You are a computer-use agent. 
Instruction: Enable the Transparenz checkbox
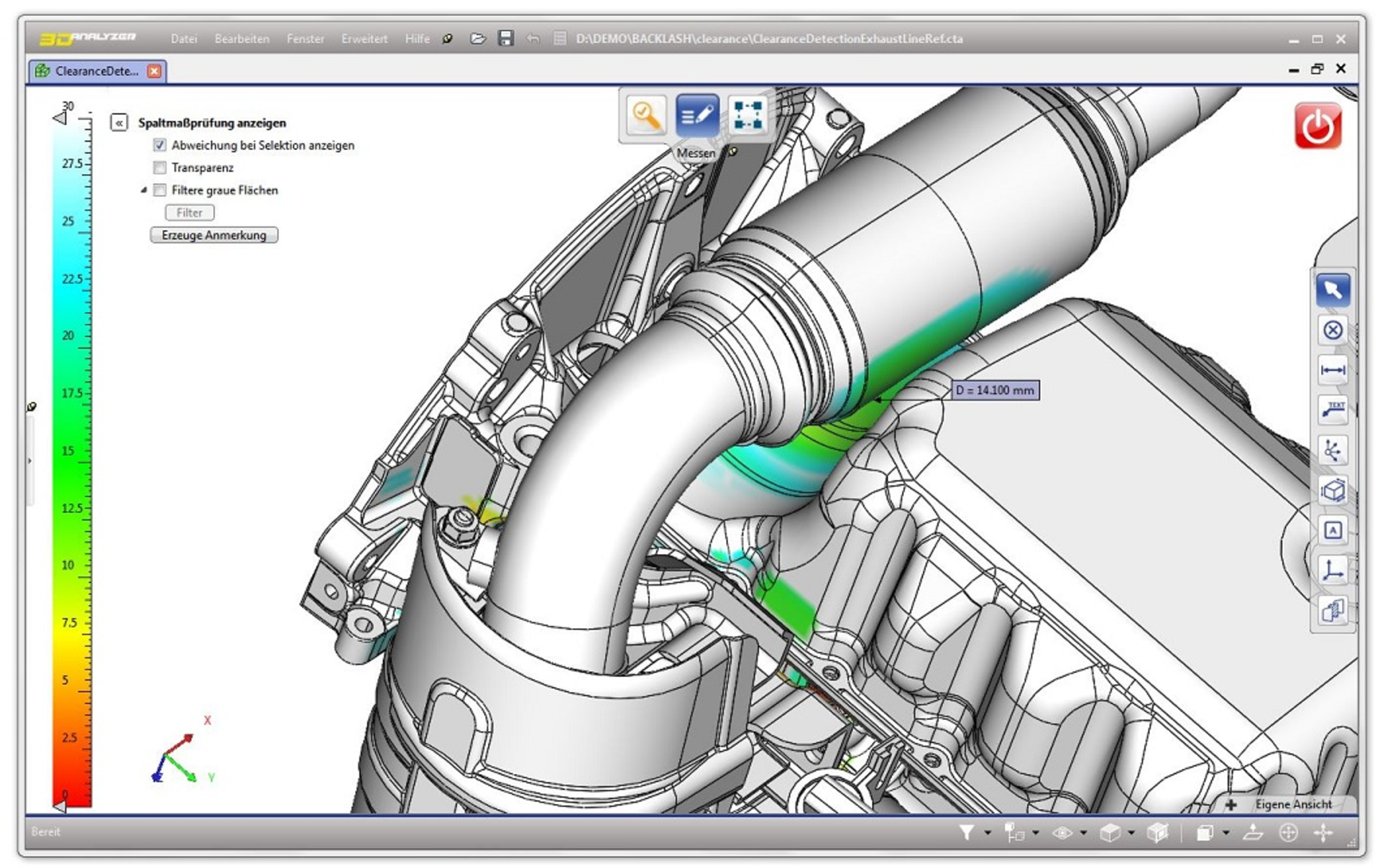(159, 167)
